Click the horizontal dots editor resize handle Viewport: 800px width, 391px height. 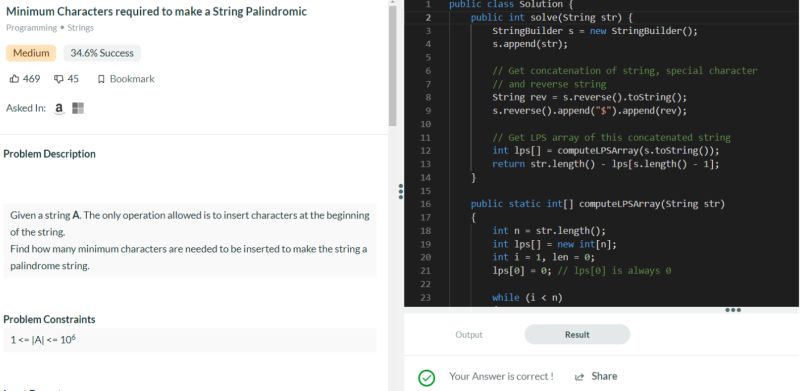(733, 310)
